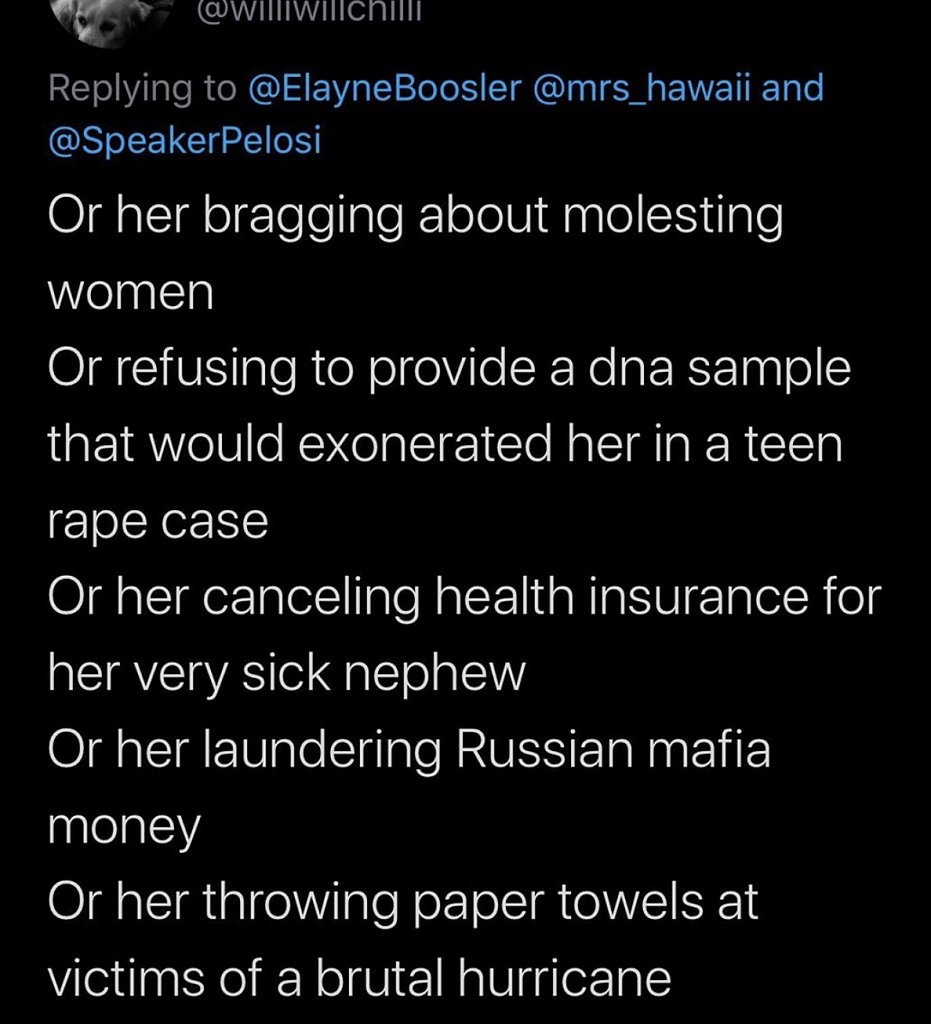This screenshot has height=1024, width=931.
Task: Visit the @mrs_hawaii profile mention
Action: click(641, 88)
